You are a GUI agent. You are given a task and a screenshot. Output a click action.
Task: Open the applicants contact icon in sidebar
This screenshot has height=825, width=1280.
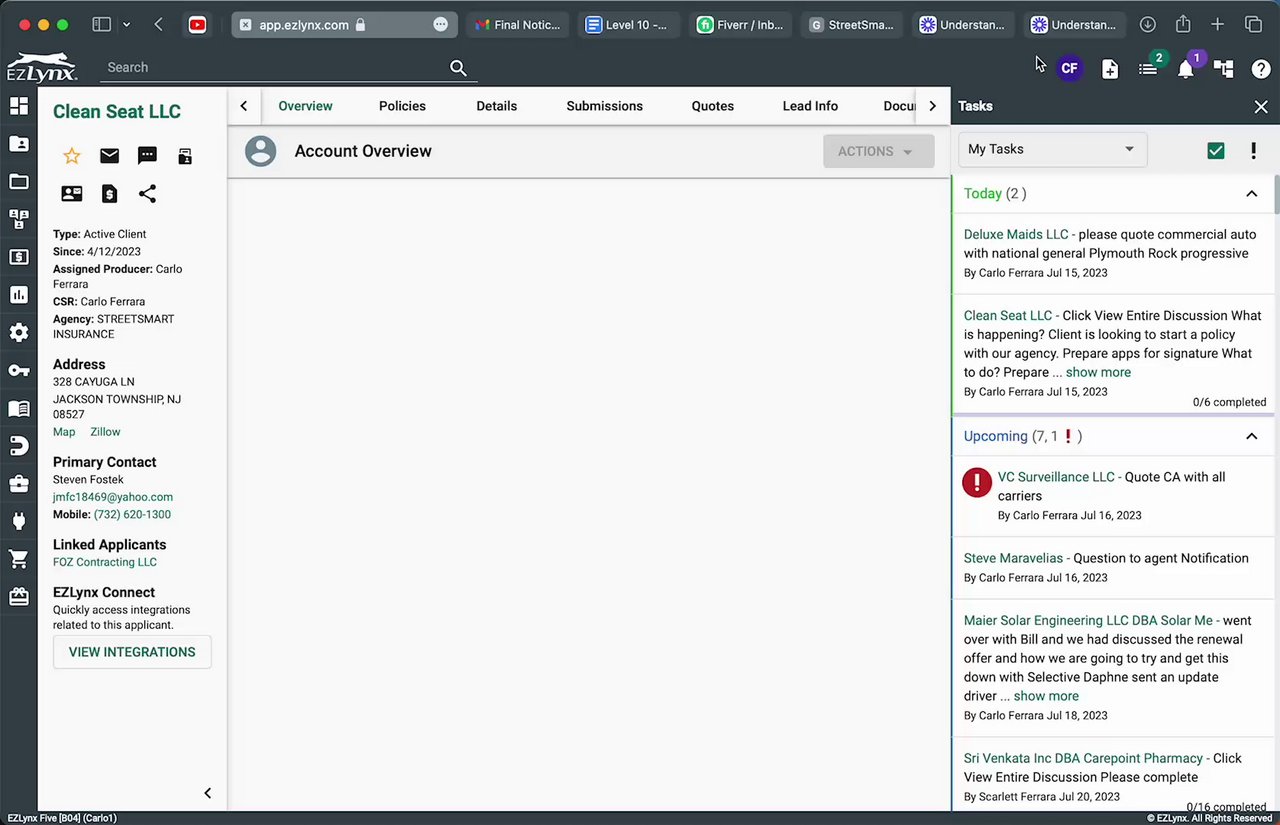pos(18,144)
